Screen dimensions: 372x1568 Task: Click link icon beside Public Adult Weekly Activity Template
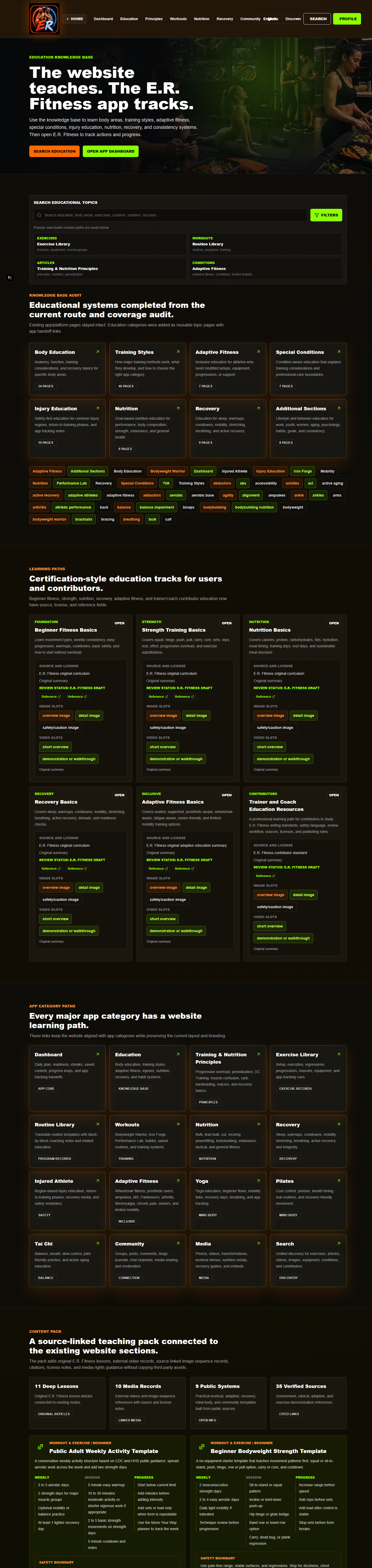pyautogui.click(x=41, y=1447)
